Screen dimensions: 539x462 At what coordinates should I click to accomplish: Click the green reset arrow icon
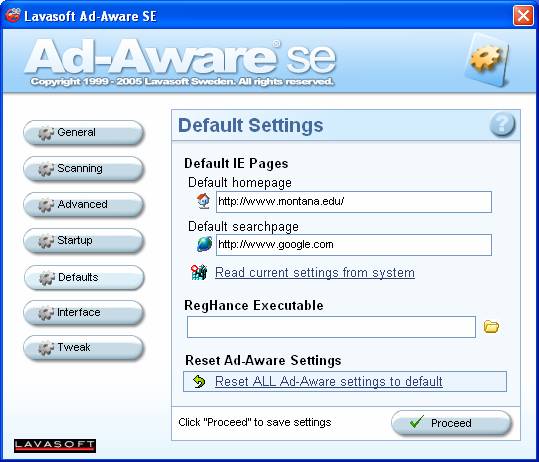pyautogui.click(x=199, y=381)
